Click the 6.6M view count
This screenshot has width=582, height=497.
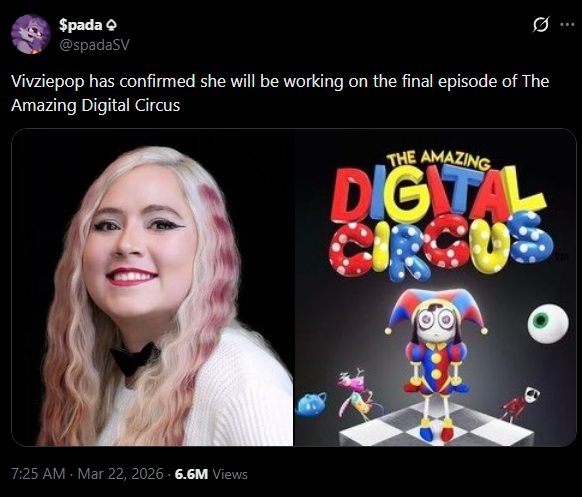pos(191,474)
